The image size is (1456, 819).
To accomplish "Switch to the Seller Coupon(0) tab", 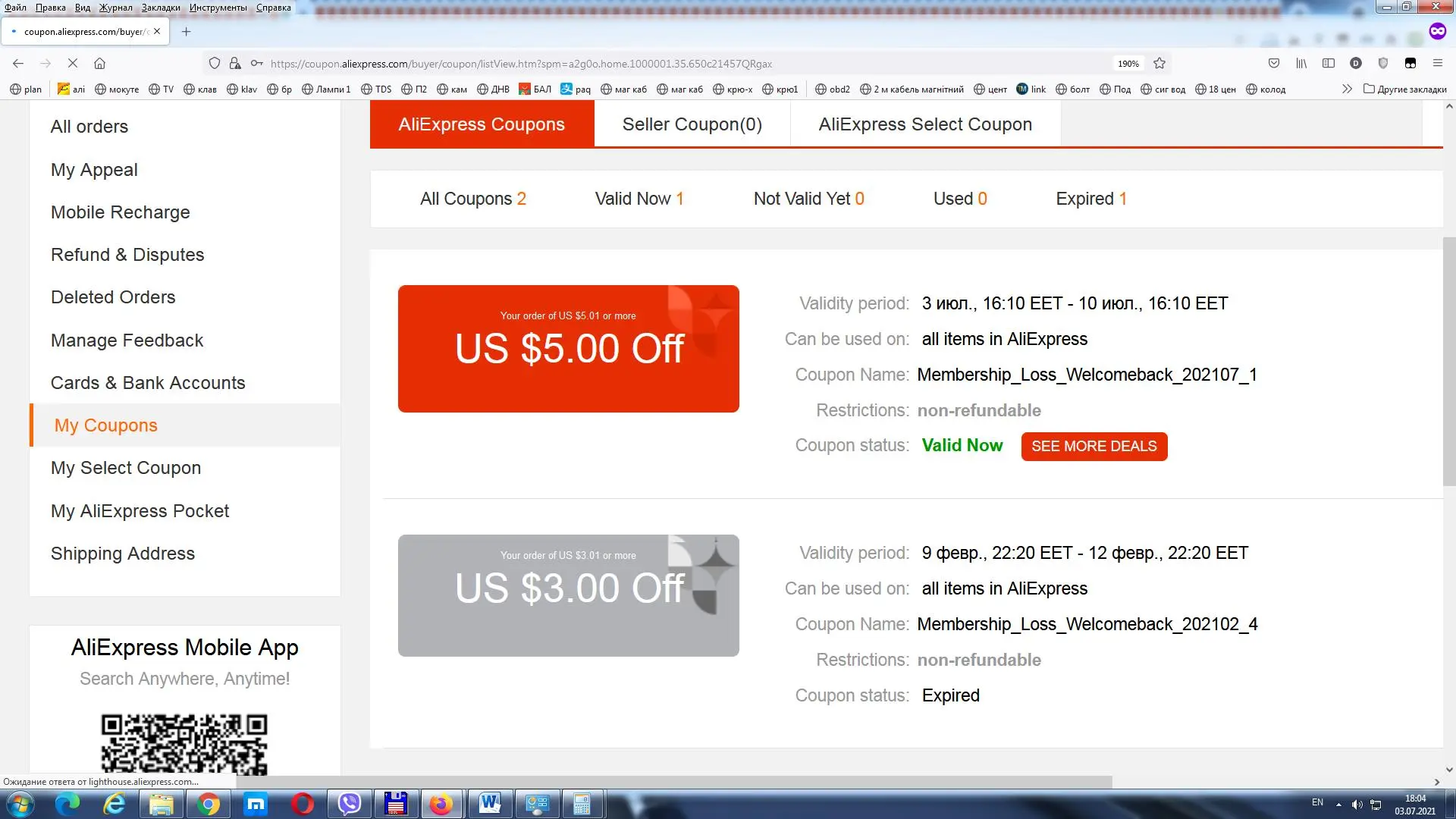I will point(692,124).
